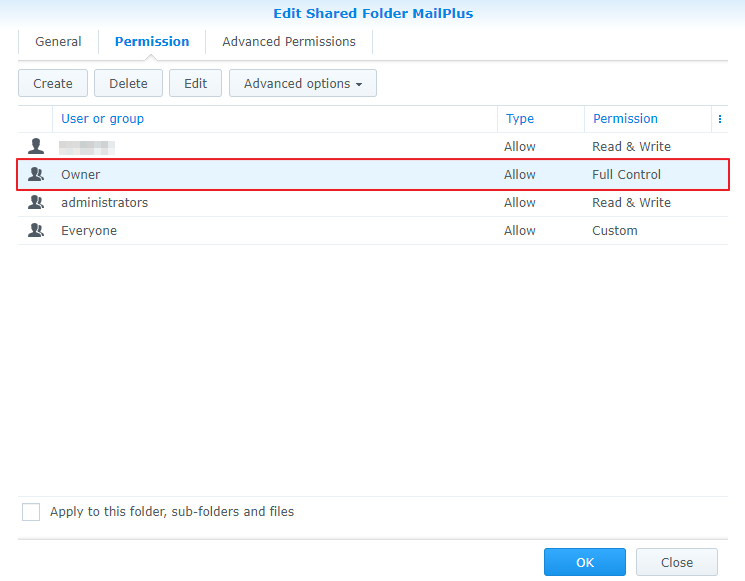Image resolution: width=745 pixels, height=581 pixels.
Task: Click the Close button
Action: click(x=677, y=562)
